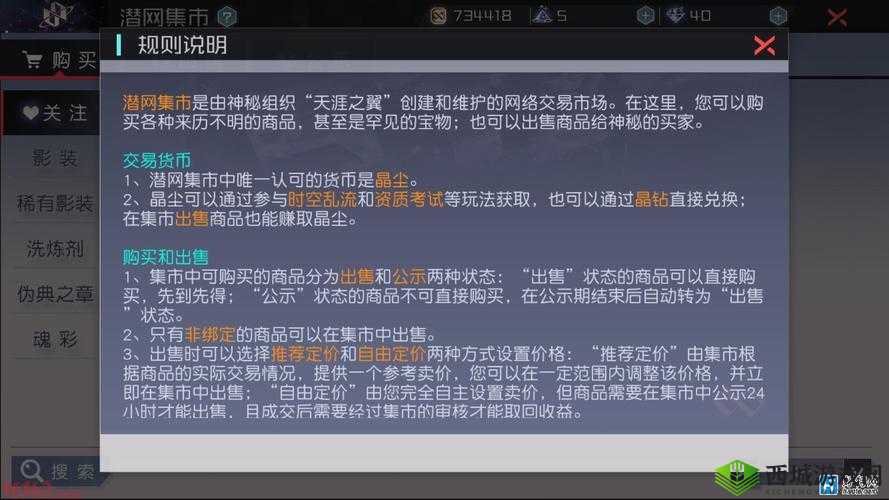The width and height of the screenshot is (889, 500).
Task: Open the game logo emblem at top-left
Action: coord(56,15)
